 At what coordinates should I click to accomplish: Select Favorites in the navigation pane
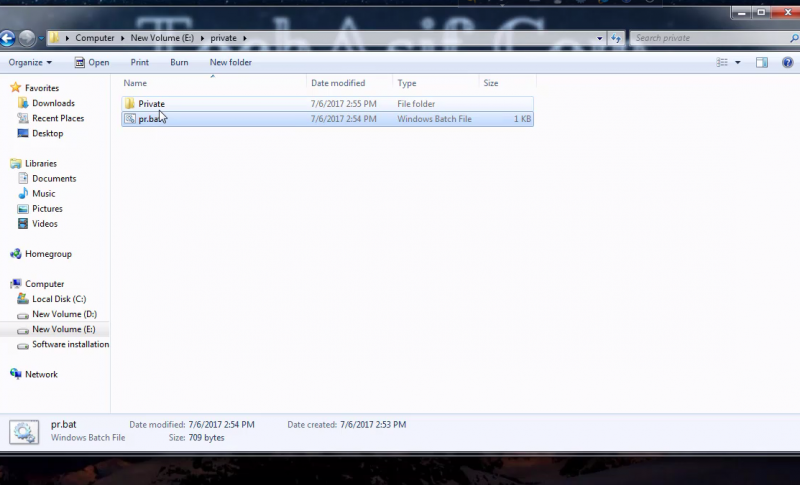42,88
